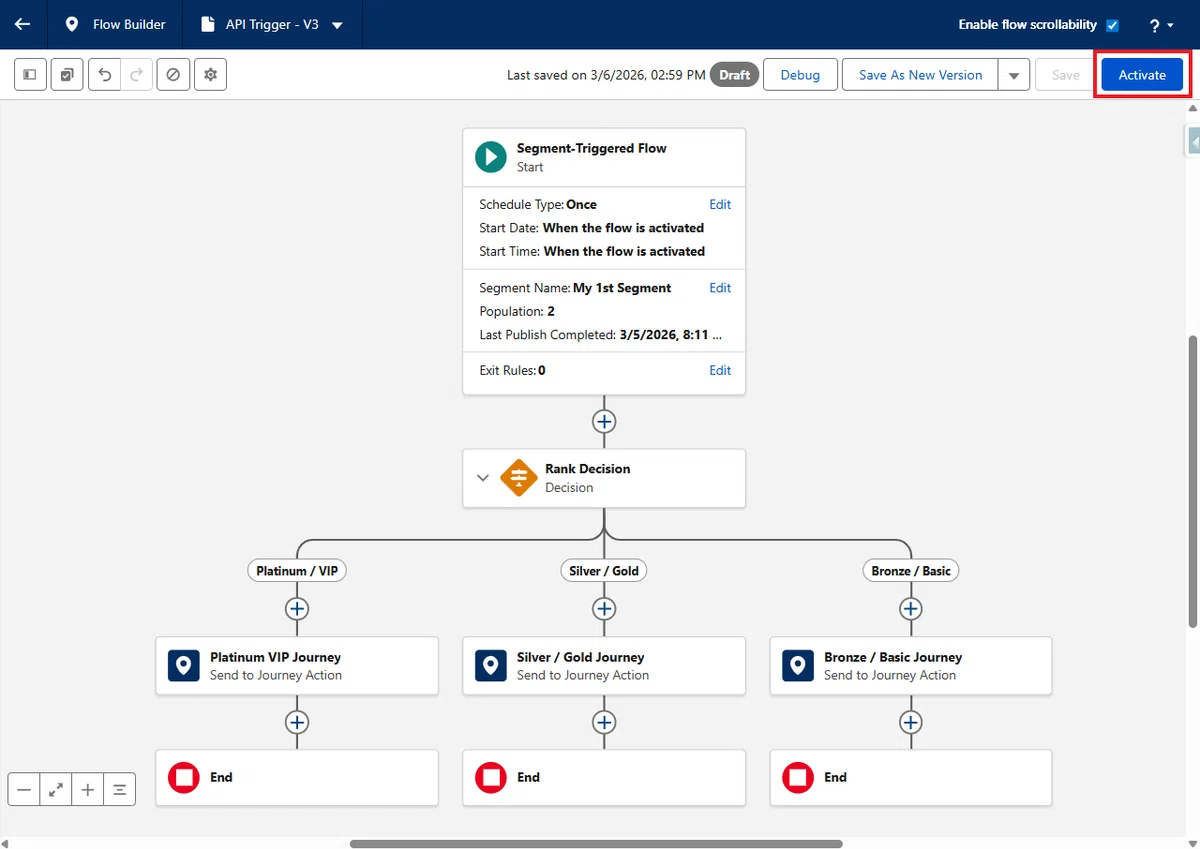Open flow settings gear icon
The height and width of the screenshot is (849, 1200).
[x=210, y=75]
